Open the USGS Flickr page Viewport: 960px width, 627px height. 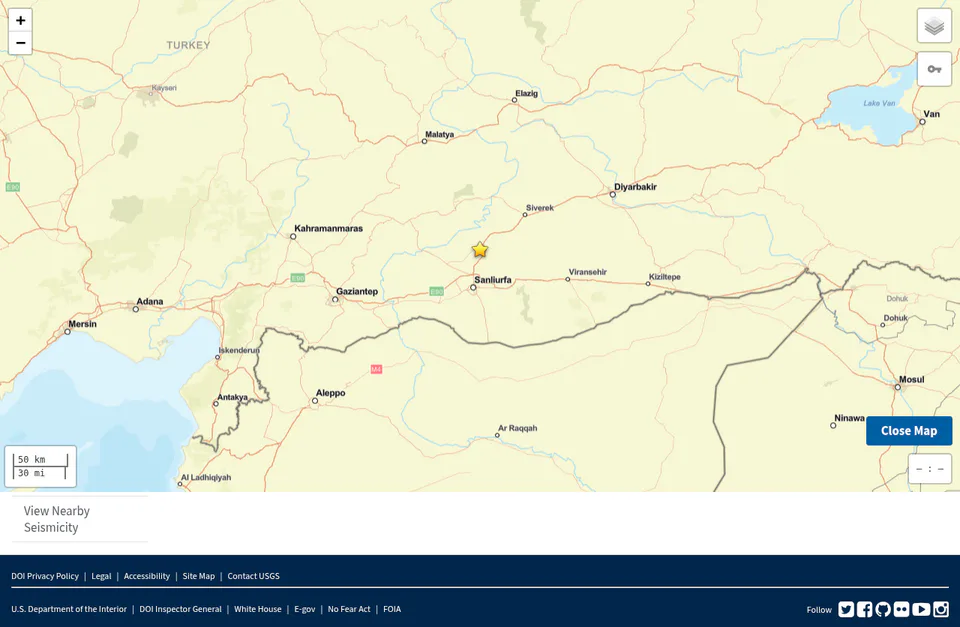coord(901,609)
